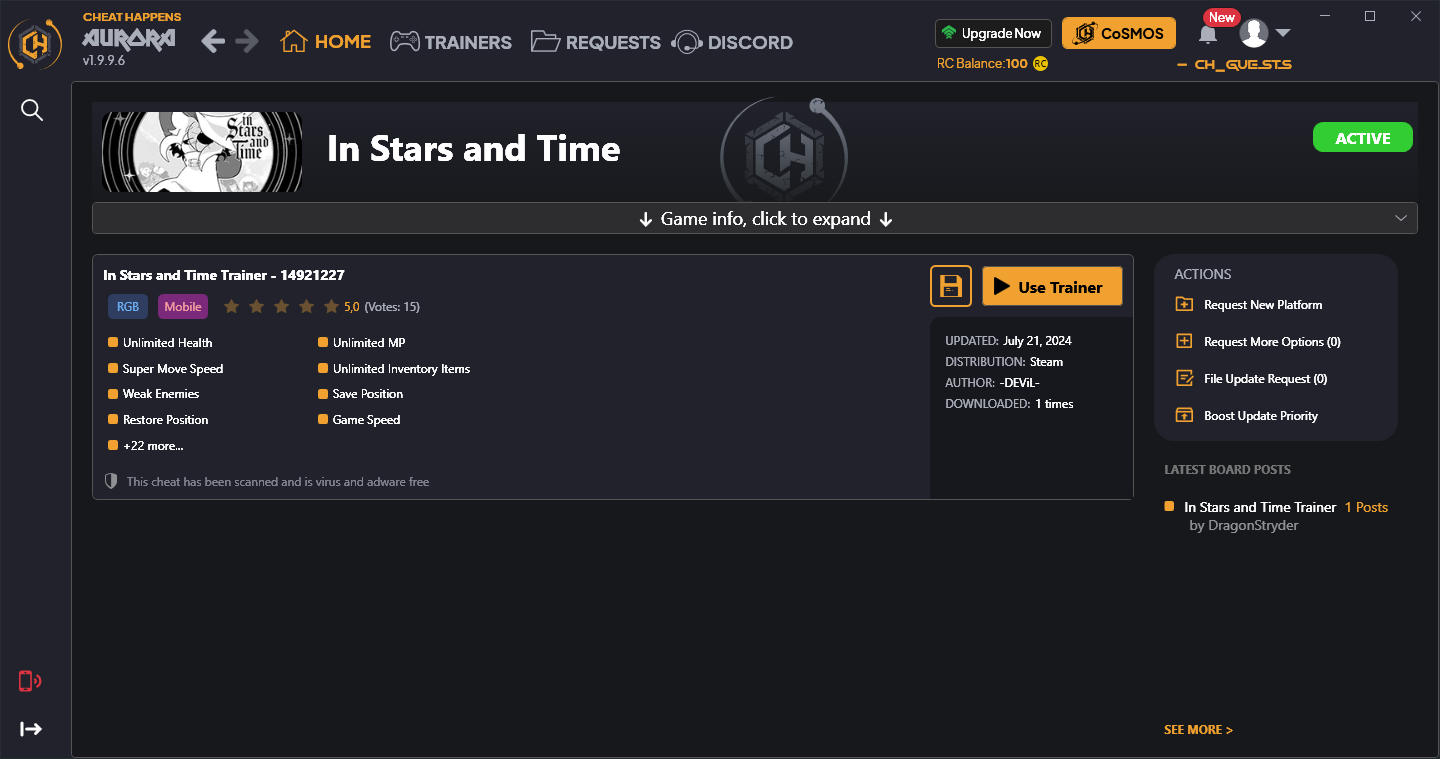Click the UPDATED July 21, 2024 text
Image resolution: width=1440 pixels, height=759 pixels.
coord(1008,341)
